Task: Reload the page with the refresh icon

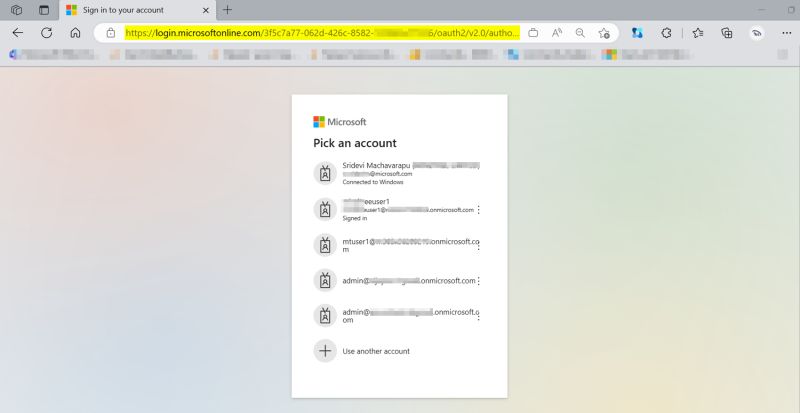Action: [46, 33]
